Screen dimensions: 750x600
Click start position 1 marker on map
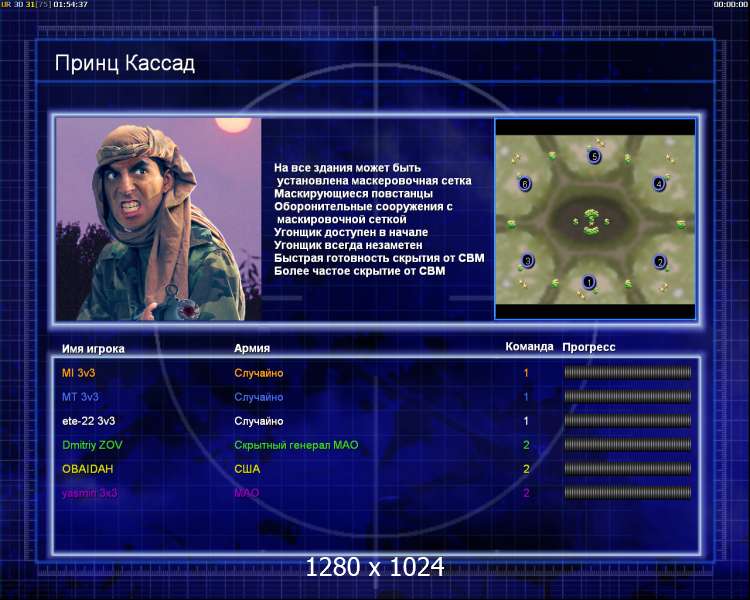tap(589, 282)
